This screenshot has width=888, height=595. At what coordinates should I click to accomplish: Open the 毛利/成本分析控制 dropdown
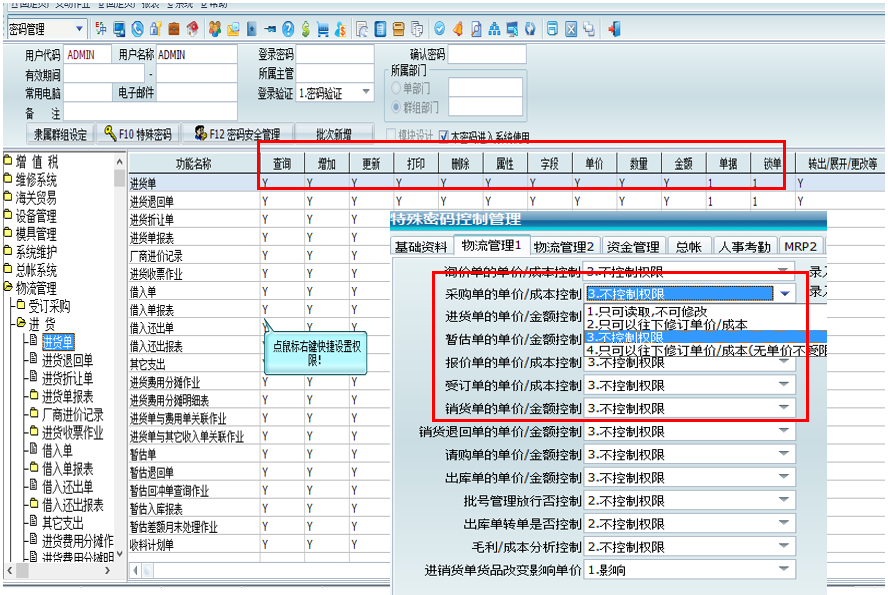784,546
